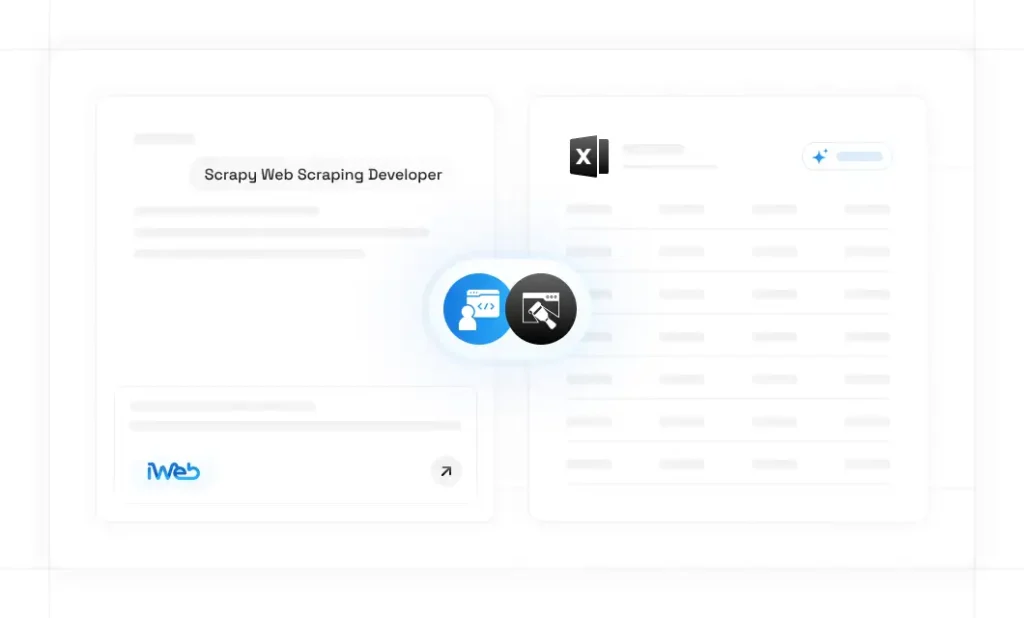
Task: Click the dark web scraper tool icon
Action: pyautogui.click(x=541, y=309)
